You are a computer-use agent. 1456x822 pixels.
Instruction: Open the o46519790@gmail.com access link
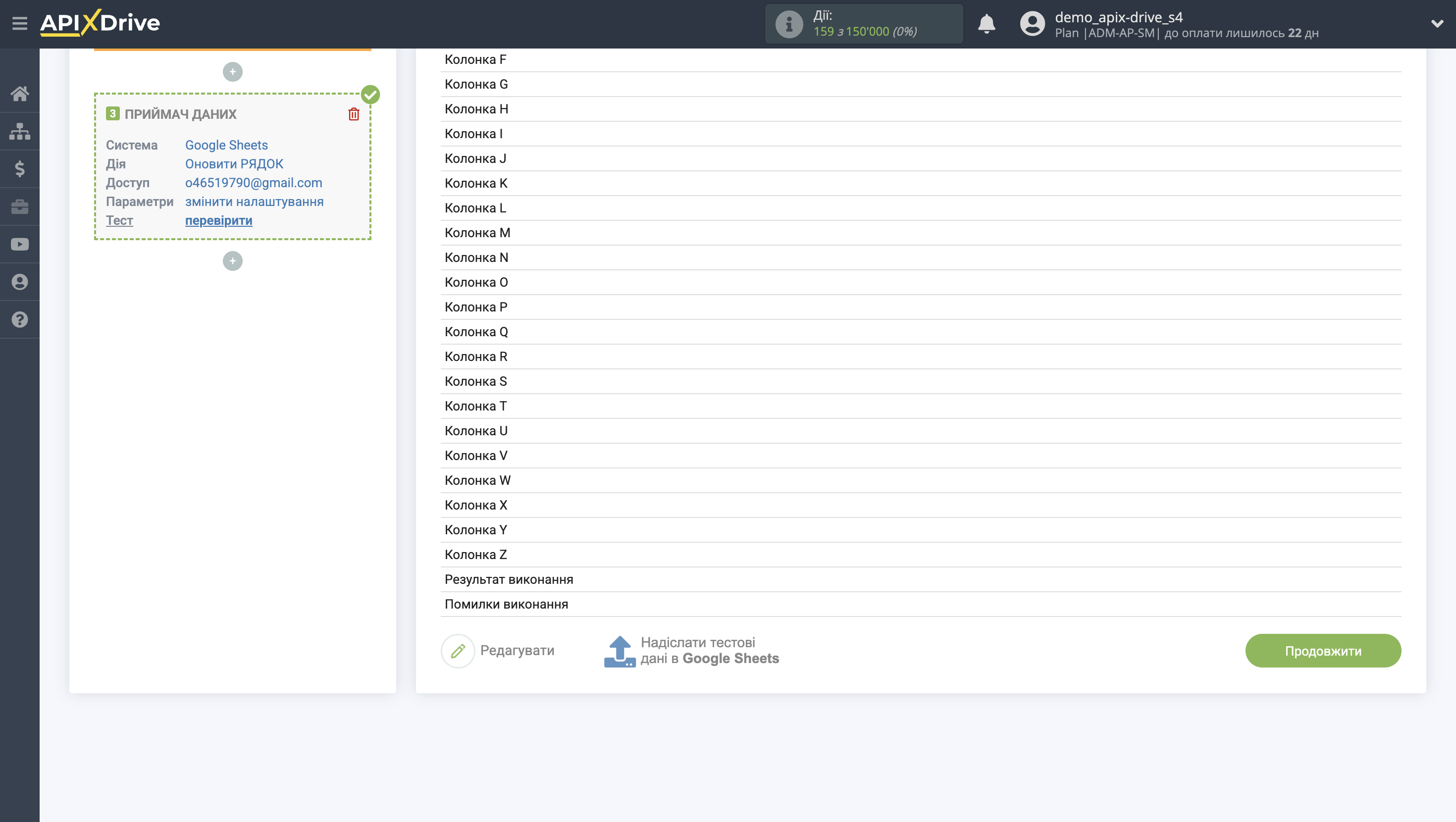coord(254,183)
